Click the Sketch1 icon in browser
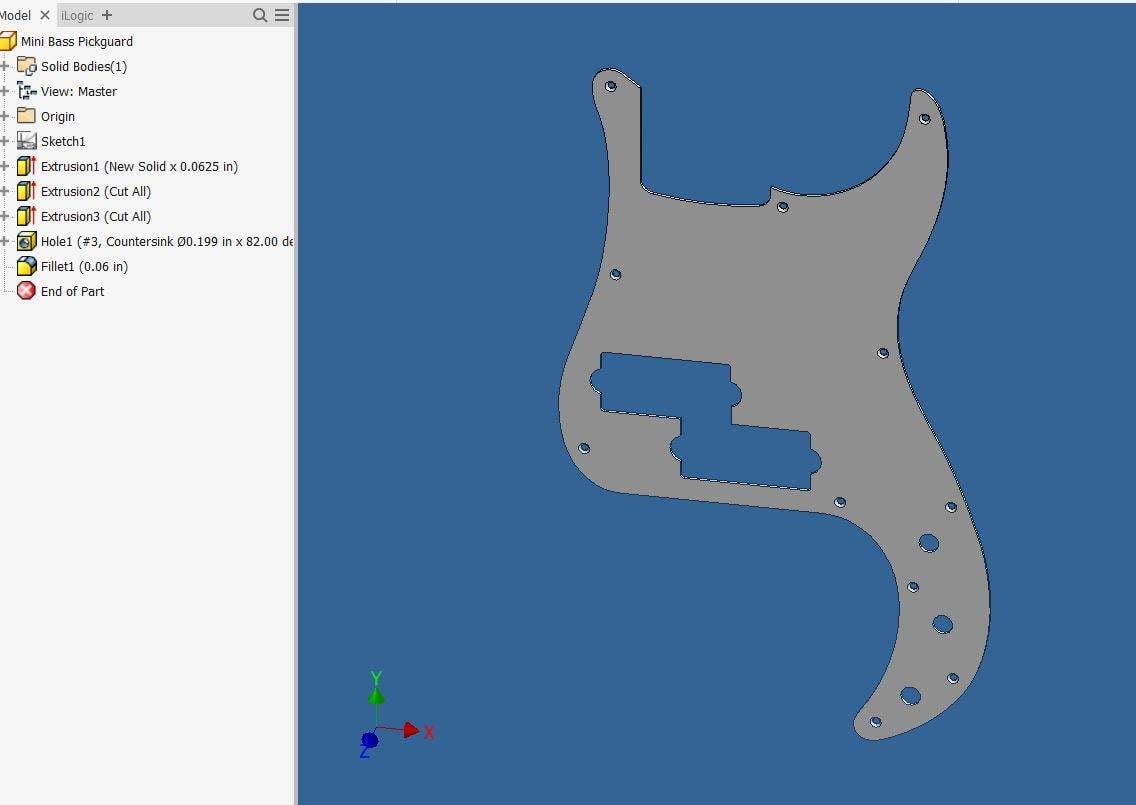 pos(27,141)
